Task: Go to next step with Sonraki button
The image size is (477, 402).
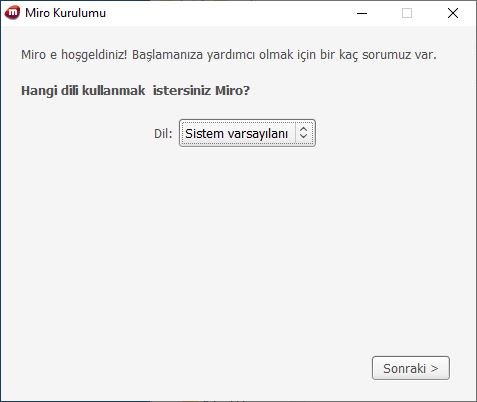Action: click(x=411, y=368)
